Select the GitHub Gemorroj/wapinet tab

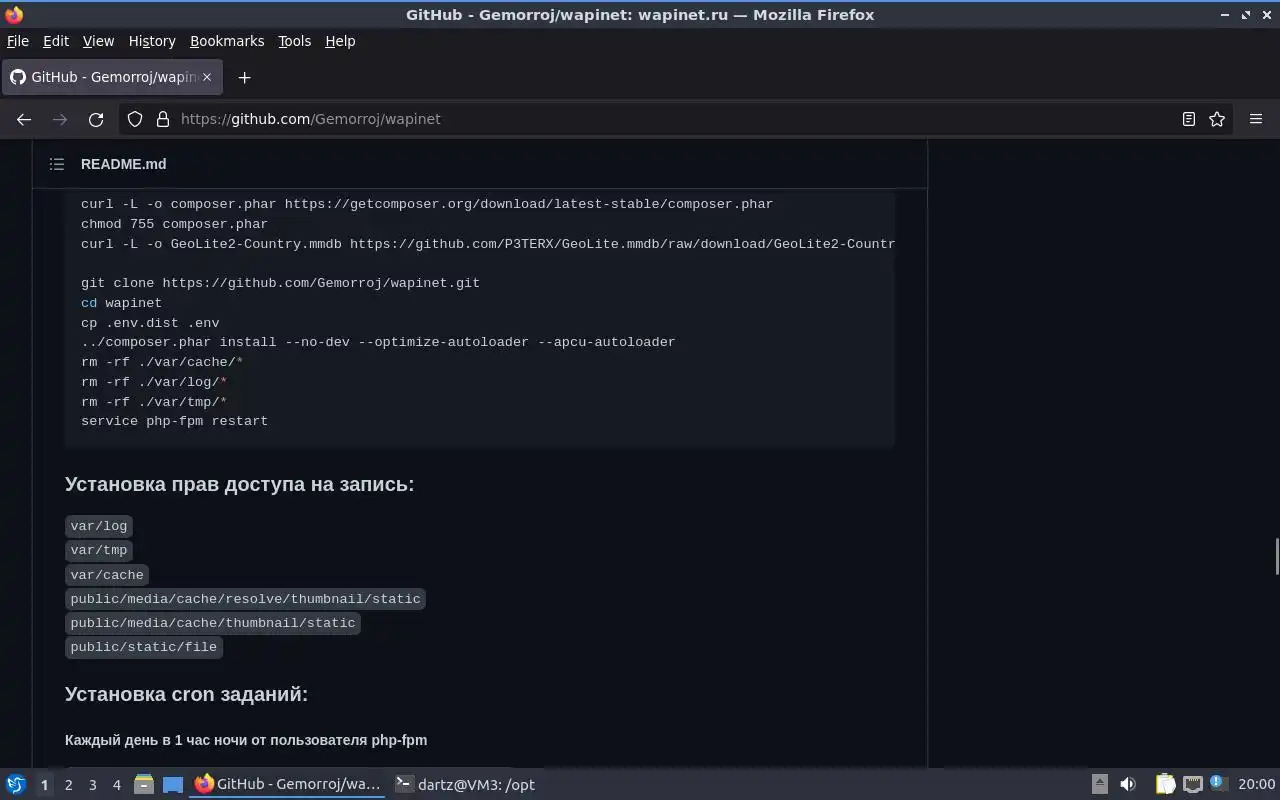[x=110, y=77]
